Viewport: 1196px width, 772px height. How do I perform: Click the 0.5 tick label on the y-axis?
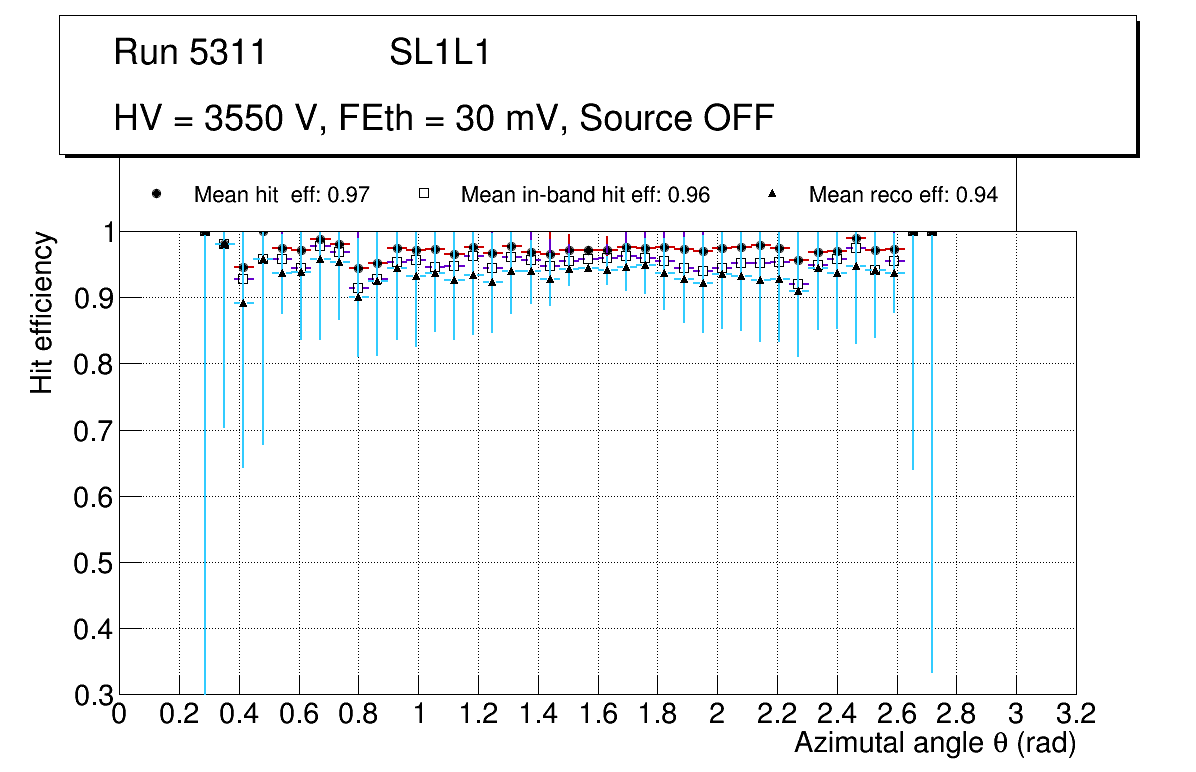(92, 562)
